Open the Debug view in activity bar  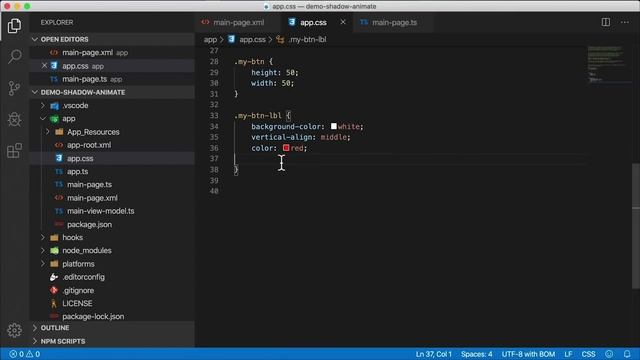click(14, 119)
